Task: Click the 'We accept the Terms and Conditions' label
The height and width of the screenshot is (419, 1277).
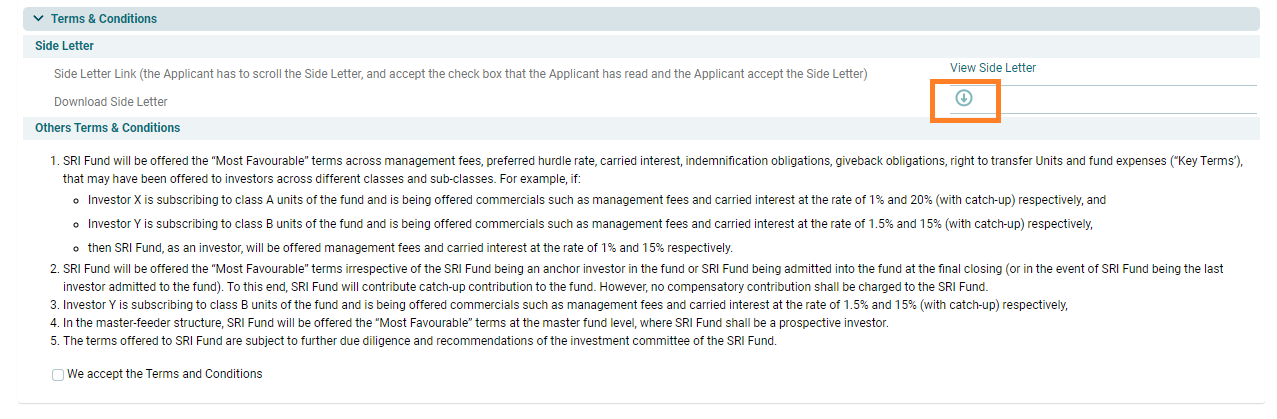Action: tap(164, 374)
